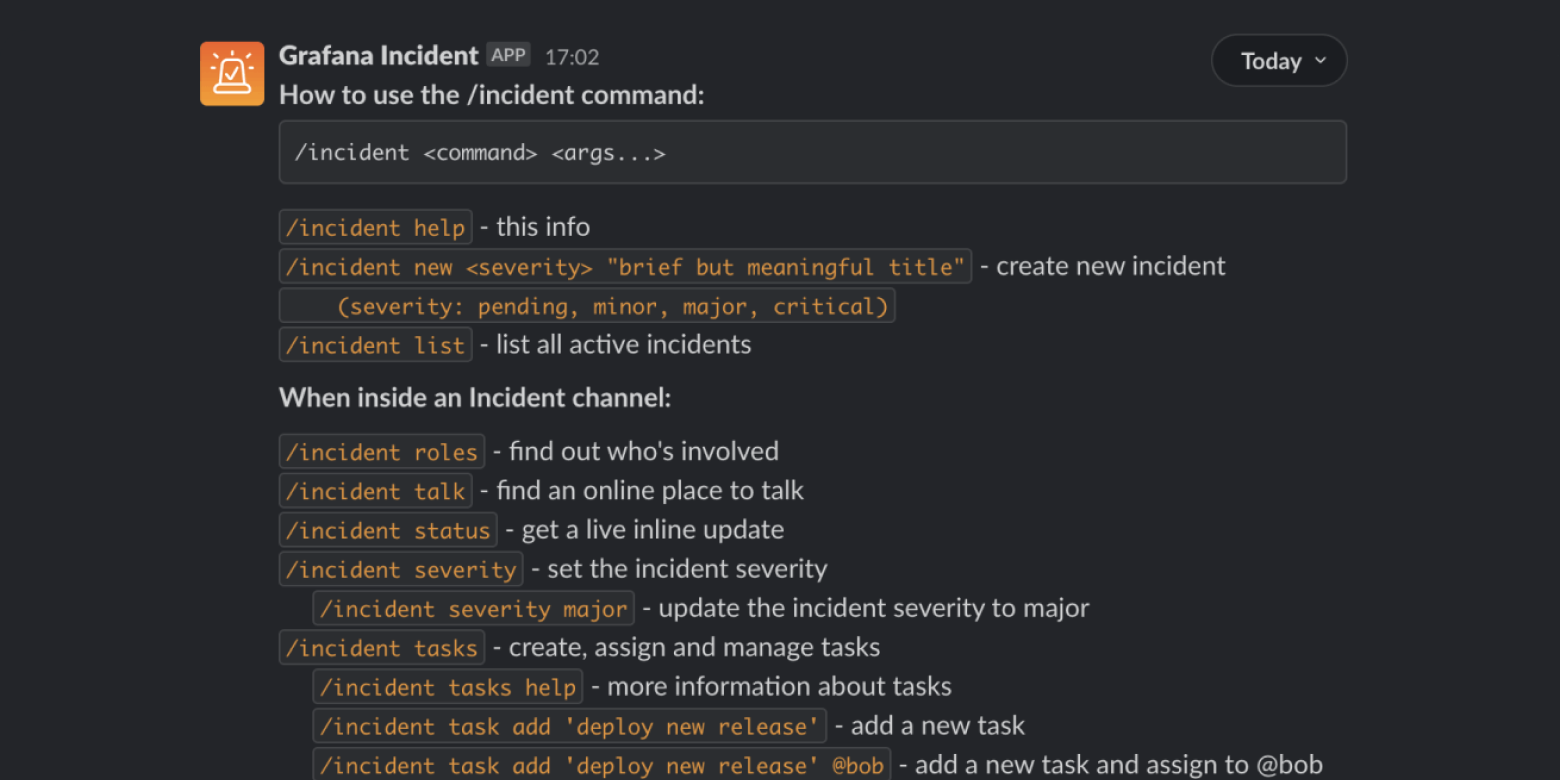
Task: Click the /incident list code snippet
Action: pyautogui.click(x=375, y=344)
